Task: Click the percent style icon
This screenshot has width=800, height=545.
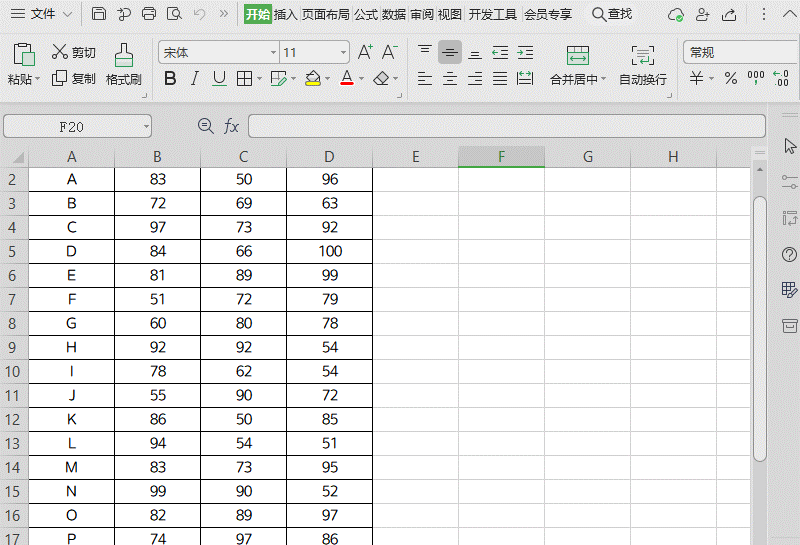Action: (x=731, y=78)
